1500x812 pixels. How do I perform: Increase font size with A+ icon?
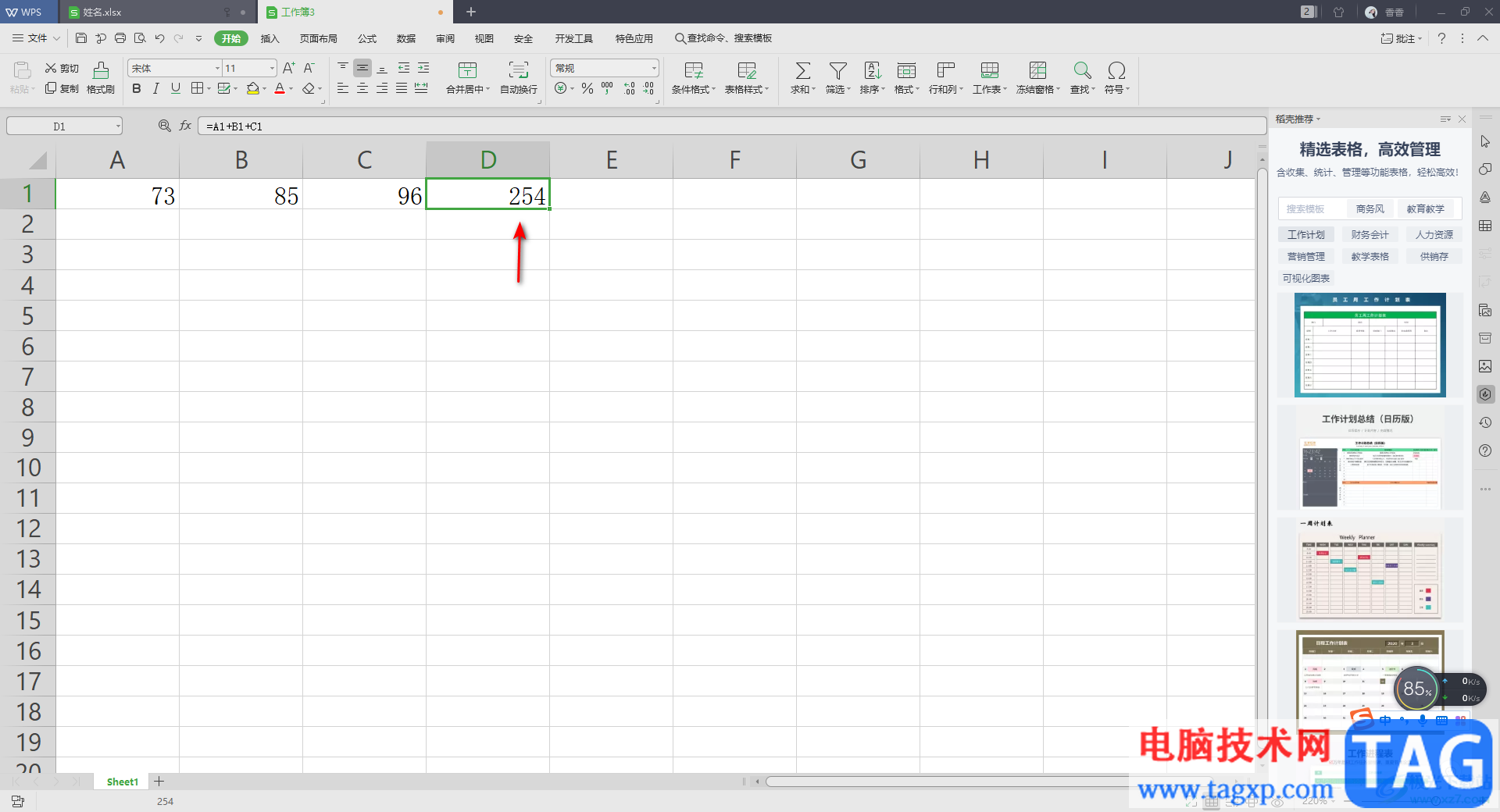pos(289,68)
